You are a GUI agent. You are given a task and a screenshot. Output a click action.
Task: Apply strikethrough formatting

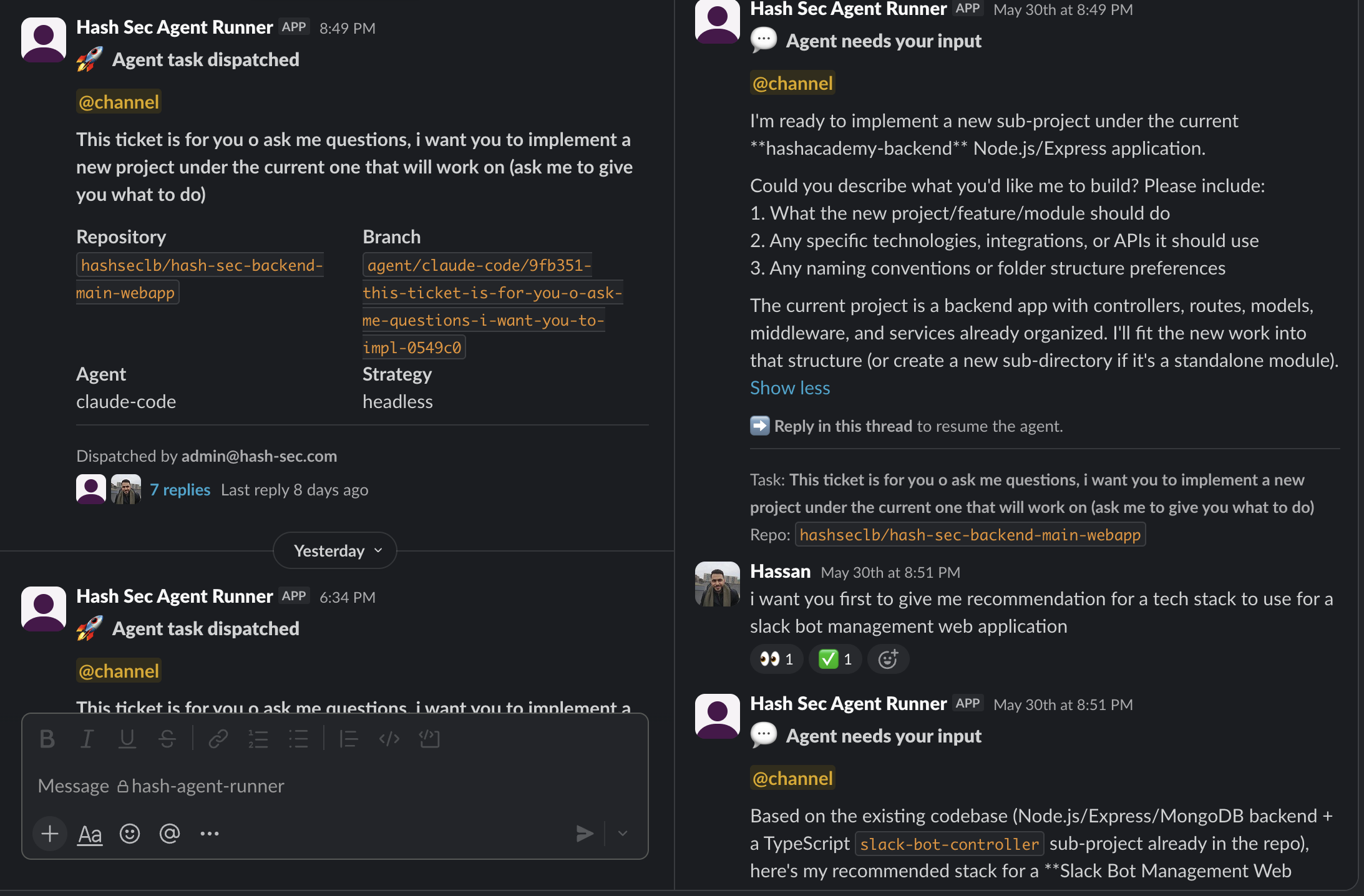(167, 739)
